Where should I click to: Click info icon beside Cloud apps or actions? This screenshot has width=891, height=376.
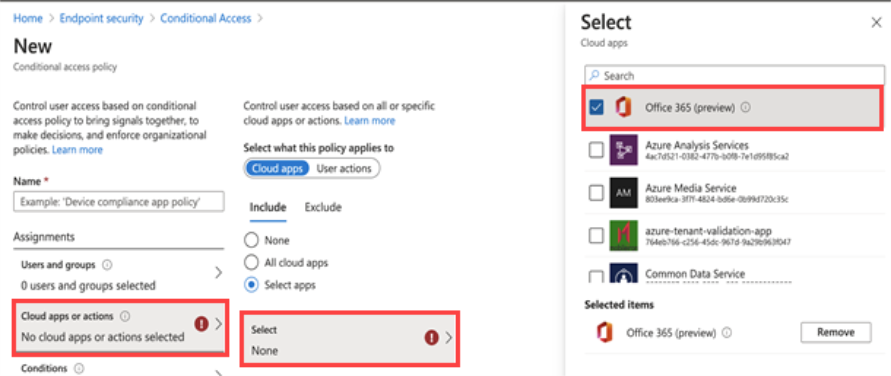(126, 316)
